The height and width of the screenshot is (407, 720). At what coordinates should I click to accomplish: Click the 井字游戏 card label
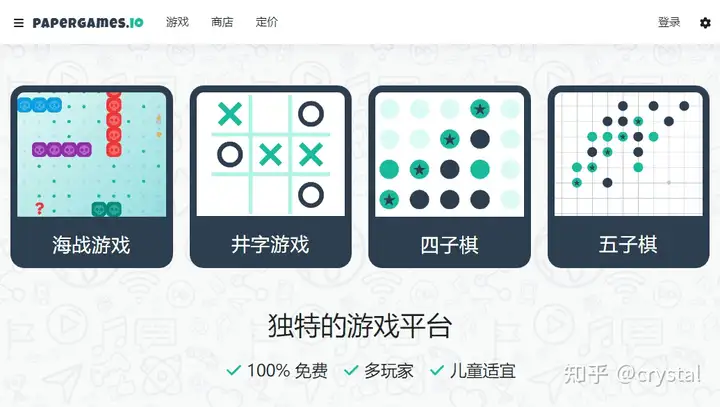(270, 244)
